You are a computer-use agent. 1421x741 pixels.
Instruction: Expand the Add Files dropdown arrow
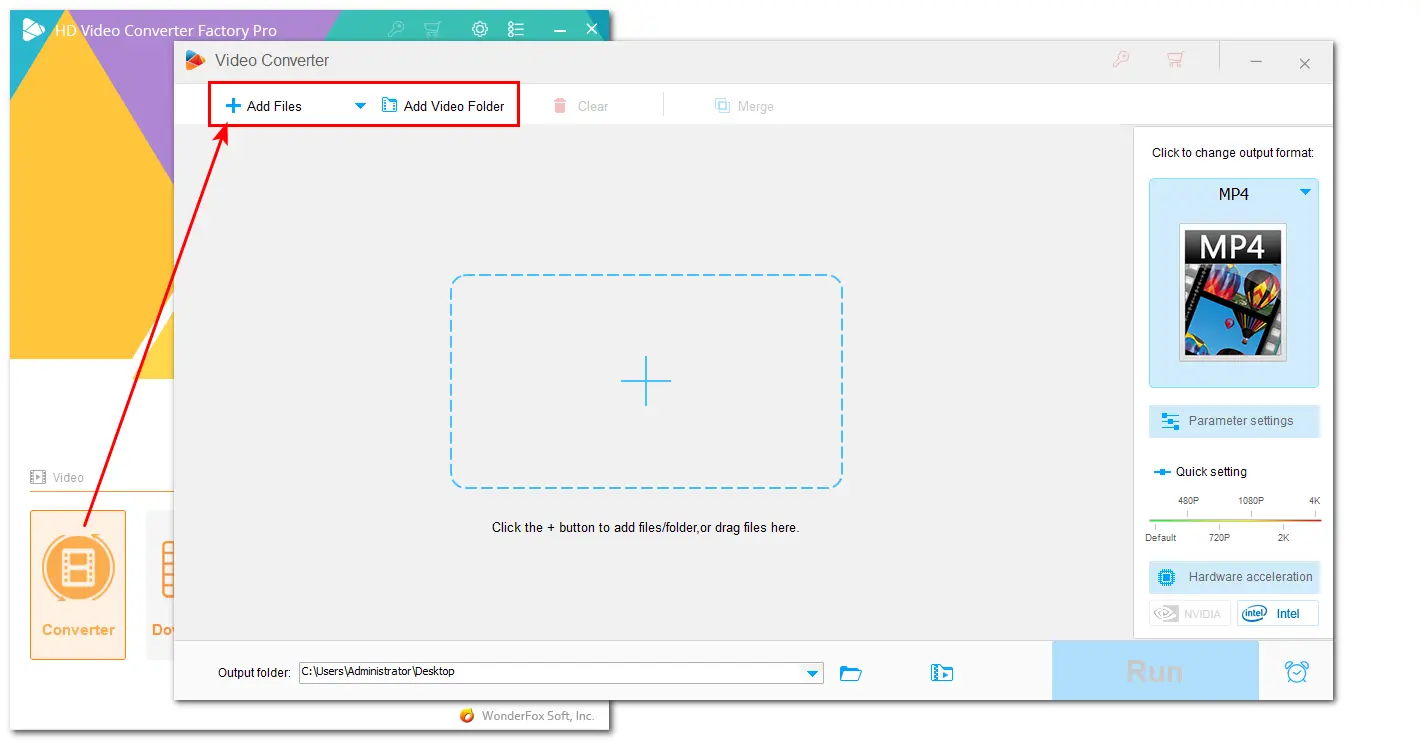coord(360,106)
